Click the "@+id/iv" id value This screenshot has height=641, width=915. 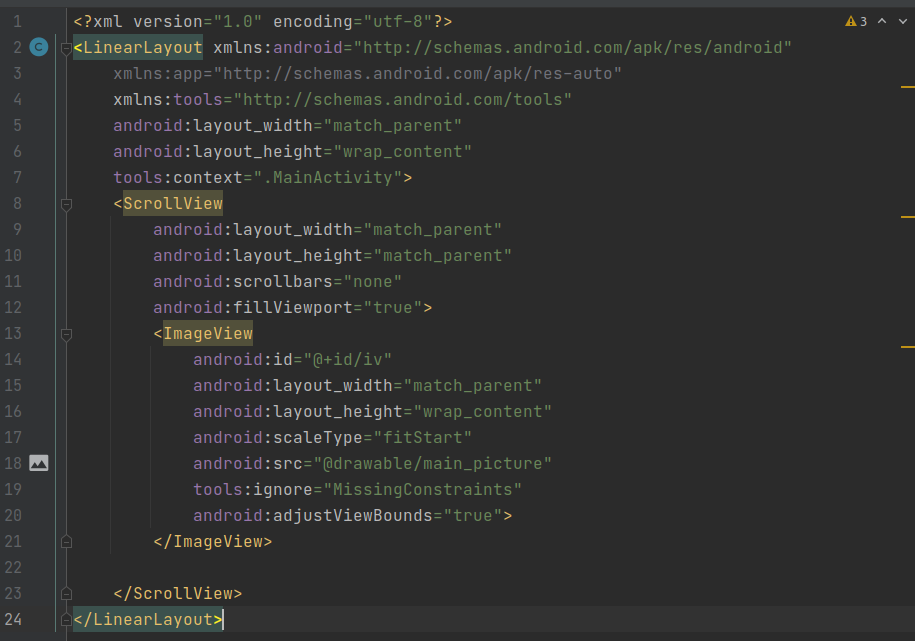347,360
